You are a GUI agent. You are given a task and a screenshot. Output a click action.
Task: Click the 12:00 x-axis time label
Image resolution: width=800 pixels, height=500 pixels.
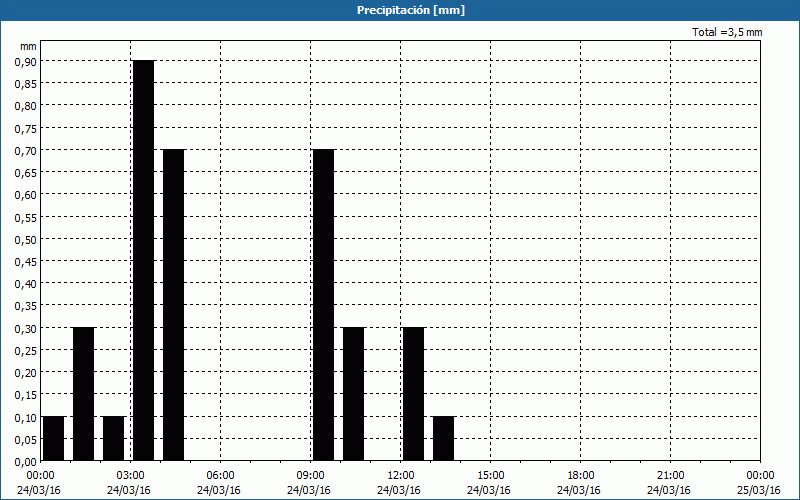tap(401, 476)
